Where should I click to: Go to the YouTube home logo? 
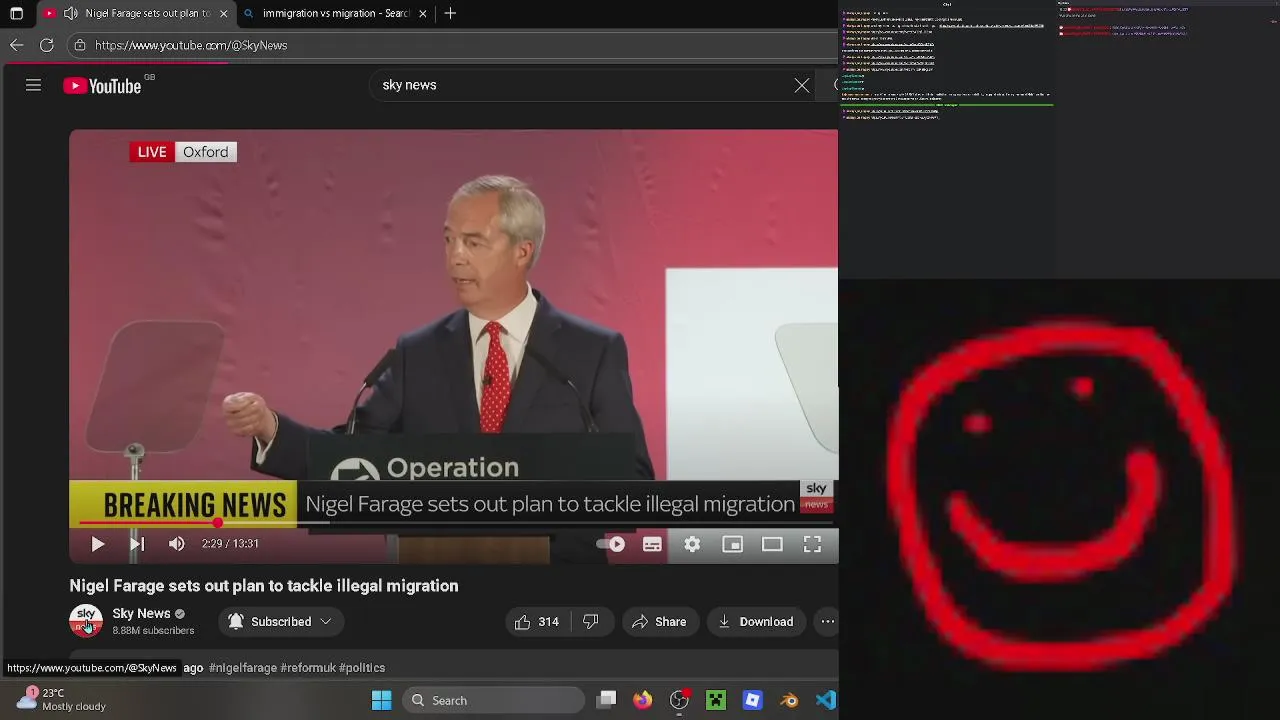pos(102,86)
